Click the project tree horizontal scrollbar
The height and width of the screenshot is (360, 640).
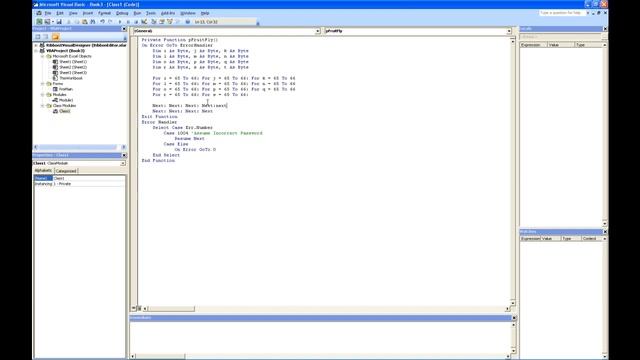(x=79, y=147)
